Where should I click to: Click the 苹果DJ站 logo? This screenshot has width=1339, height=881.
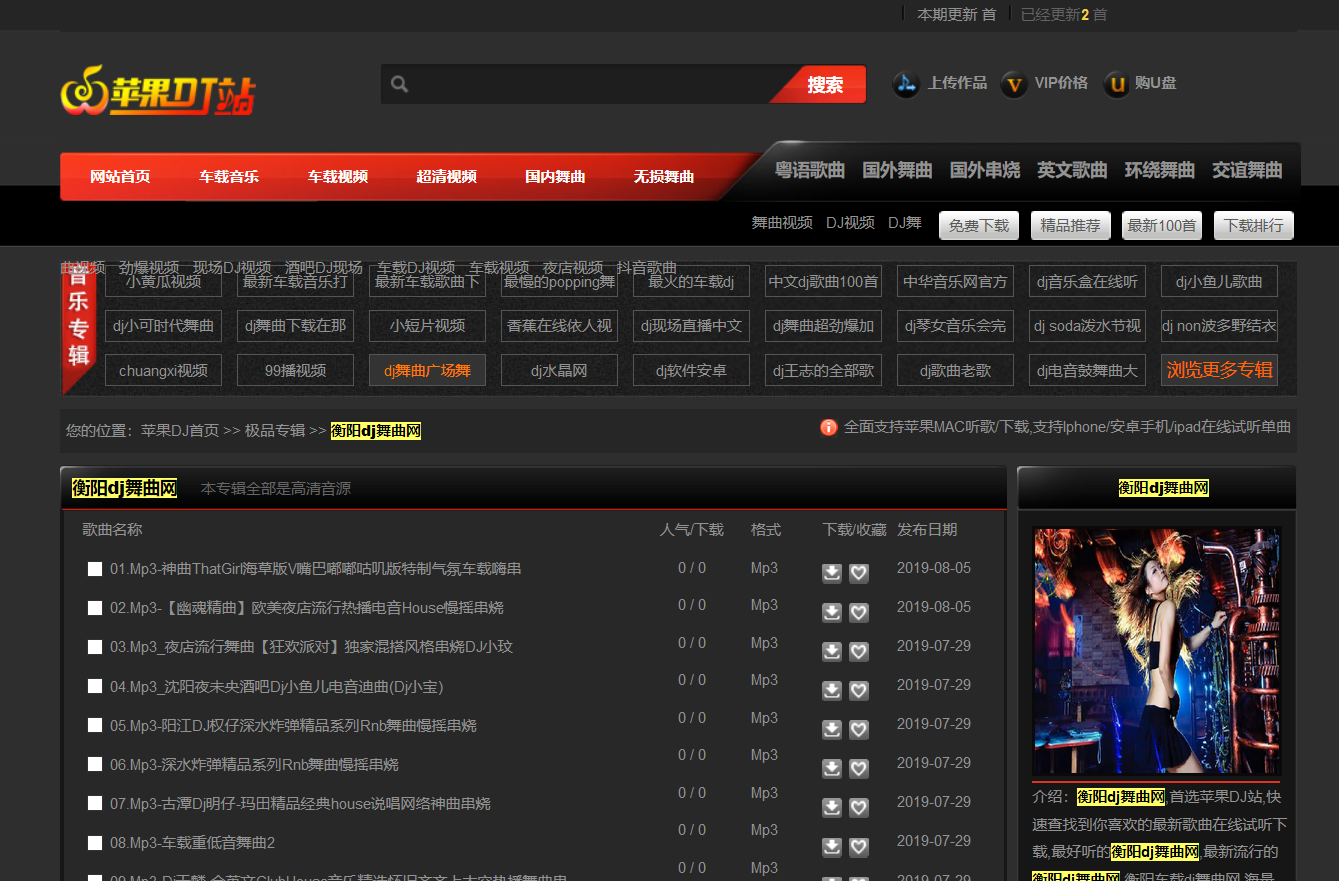coord(158,90)
